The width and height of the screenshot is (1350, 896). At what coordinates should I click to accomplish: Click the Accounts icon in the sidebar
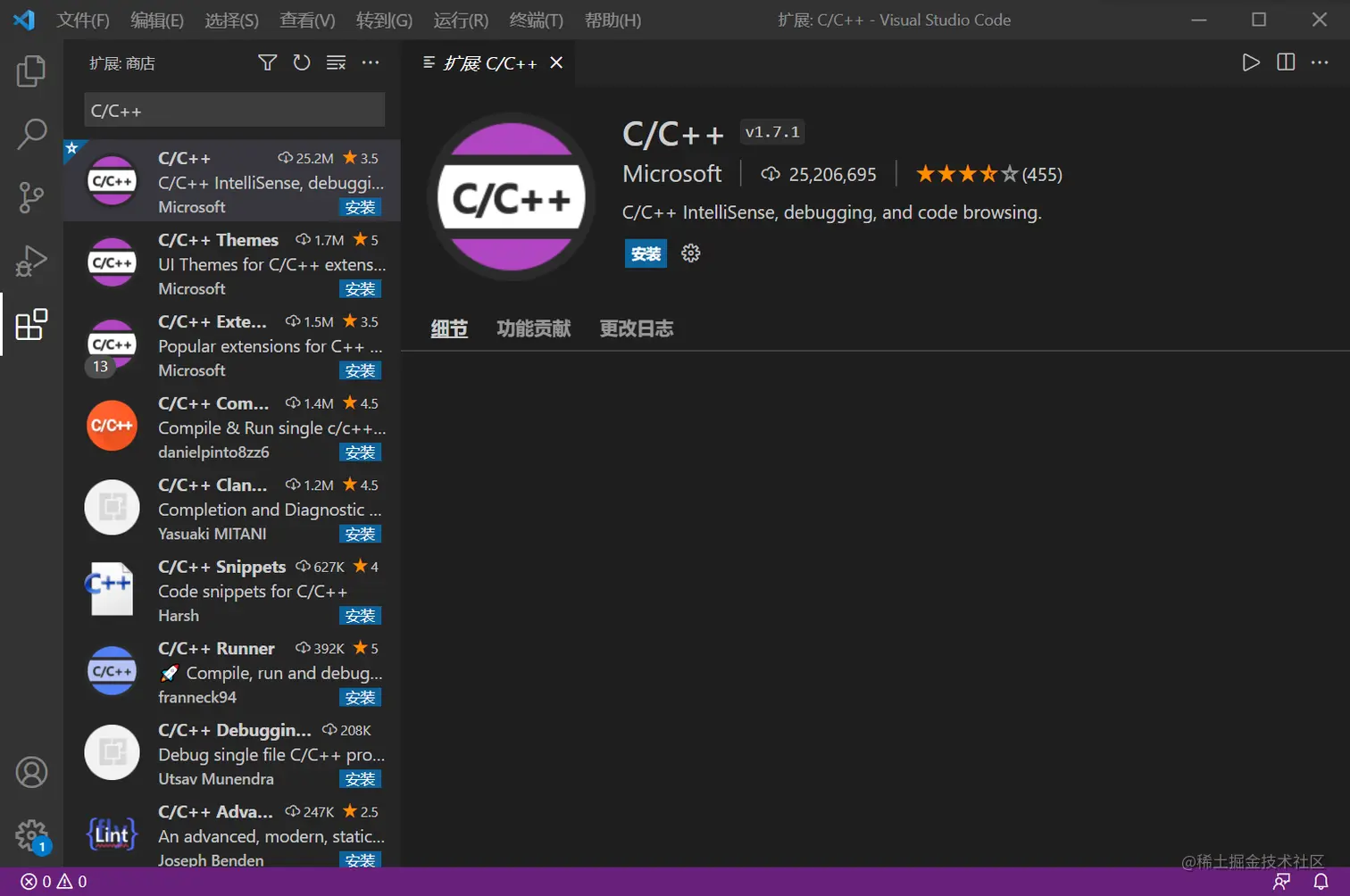30,771
